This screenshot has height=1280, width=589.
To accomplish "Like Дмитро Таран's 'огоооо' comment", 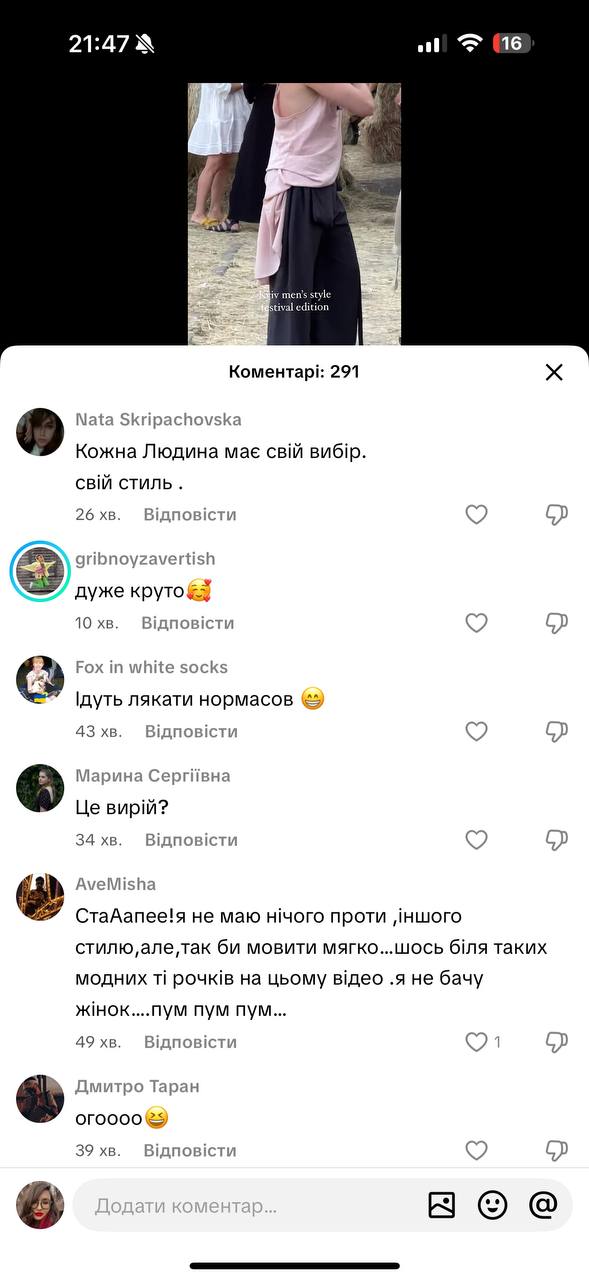I will [x=477, y=1151].
